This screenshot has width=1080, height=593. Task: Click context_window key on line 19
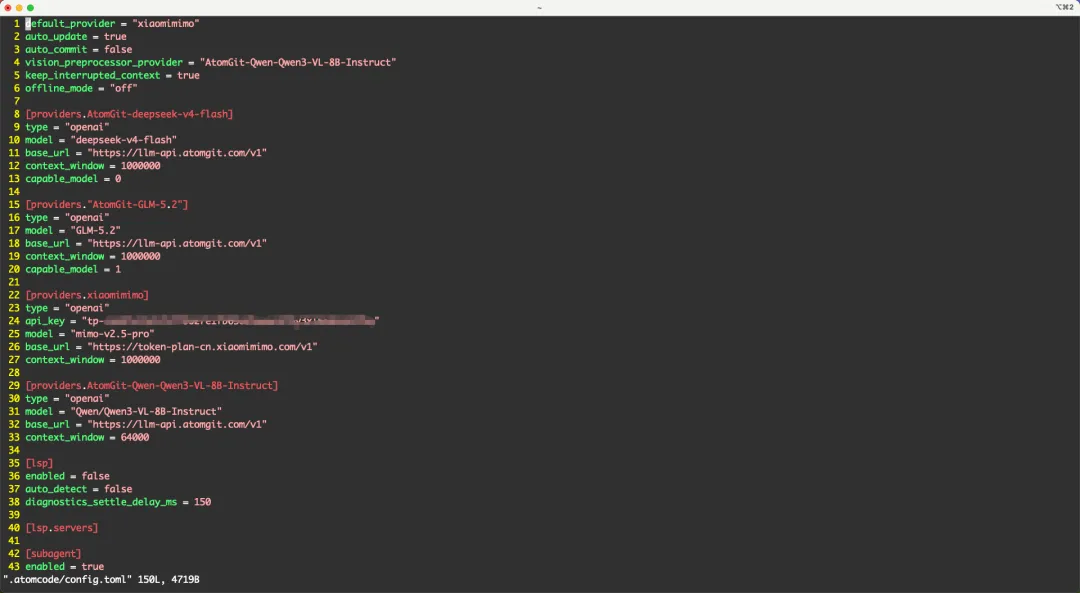[x=65, y=256]
